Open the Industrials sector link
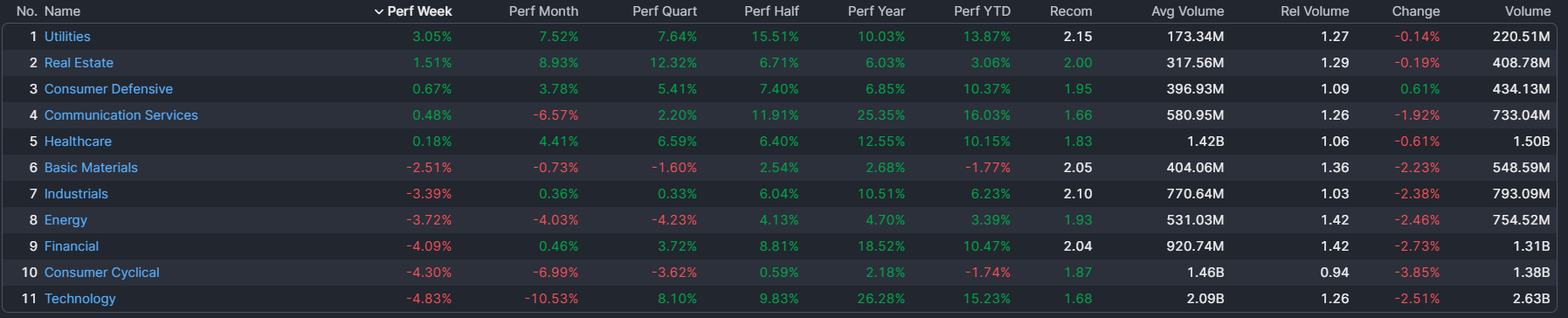 76,194
